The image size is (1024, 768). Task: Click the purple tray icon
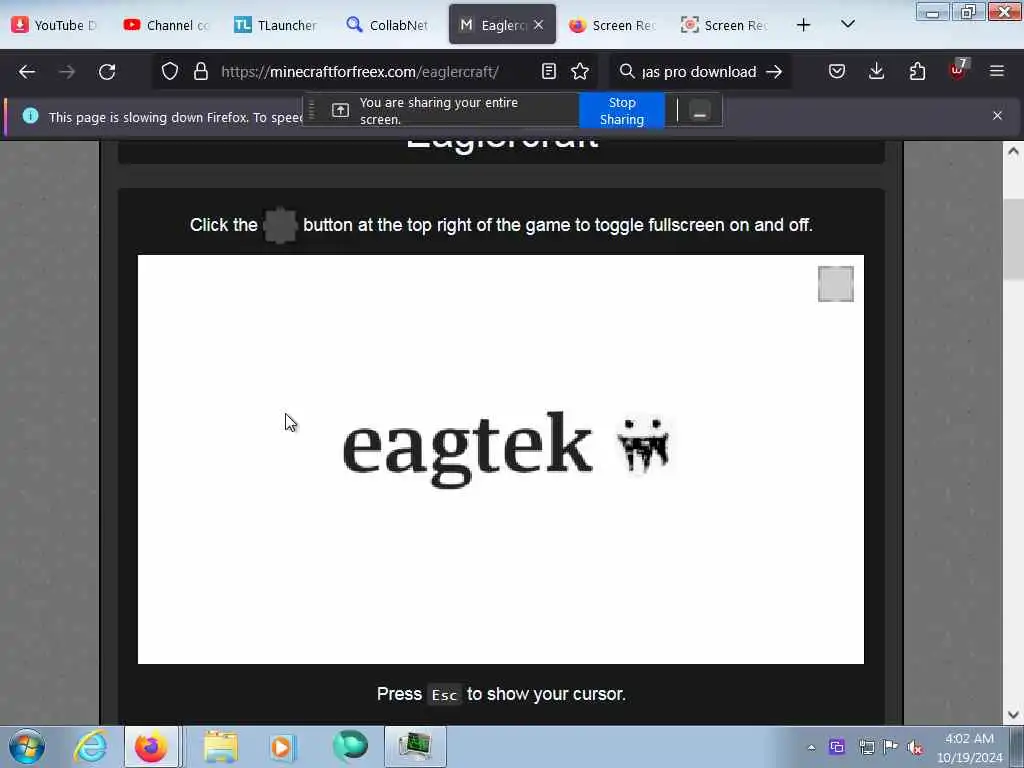click(837, 747)
